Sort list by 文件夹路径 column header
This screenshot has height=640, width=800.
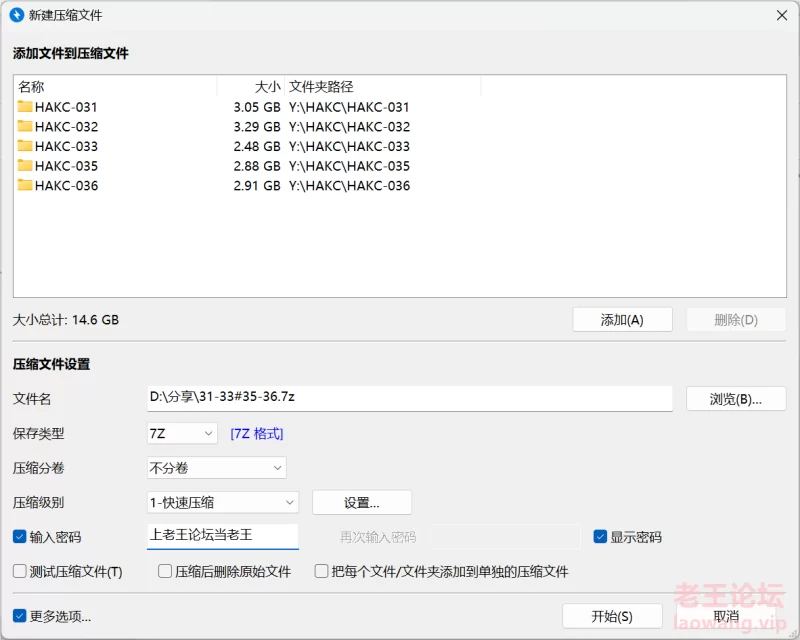pyautogui.click(x=383, y=87)
